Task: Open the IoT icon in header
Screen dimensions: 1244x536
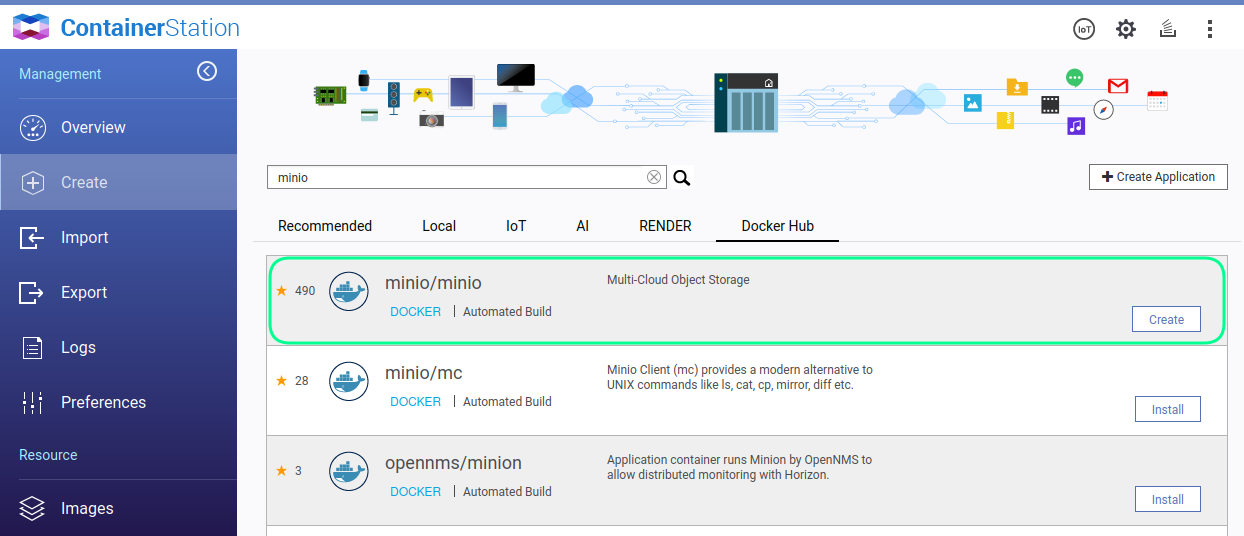Action: tap(1084, 29)
